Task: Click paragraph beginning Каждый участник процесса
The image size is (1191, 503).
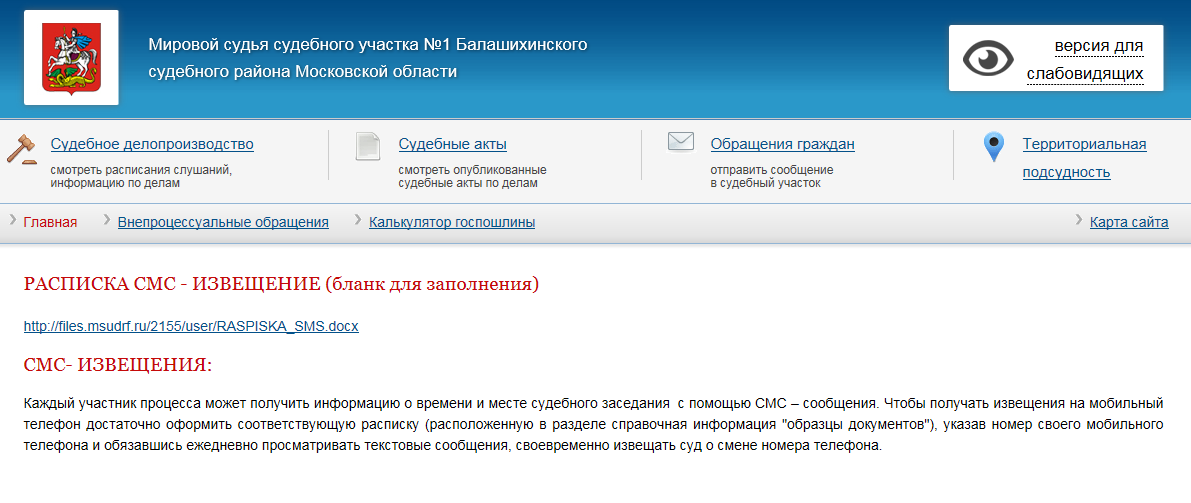Action: (x=595, y=424)
